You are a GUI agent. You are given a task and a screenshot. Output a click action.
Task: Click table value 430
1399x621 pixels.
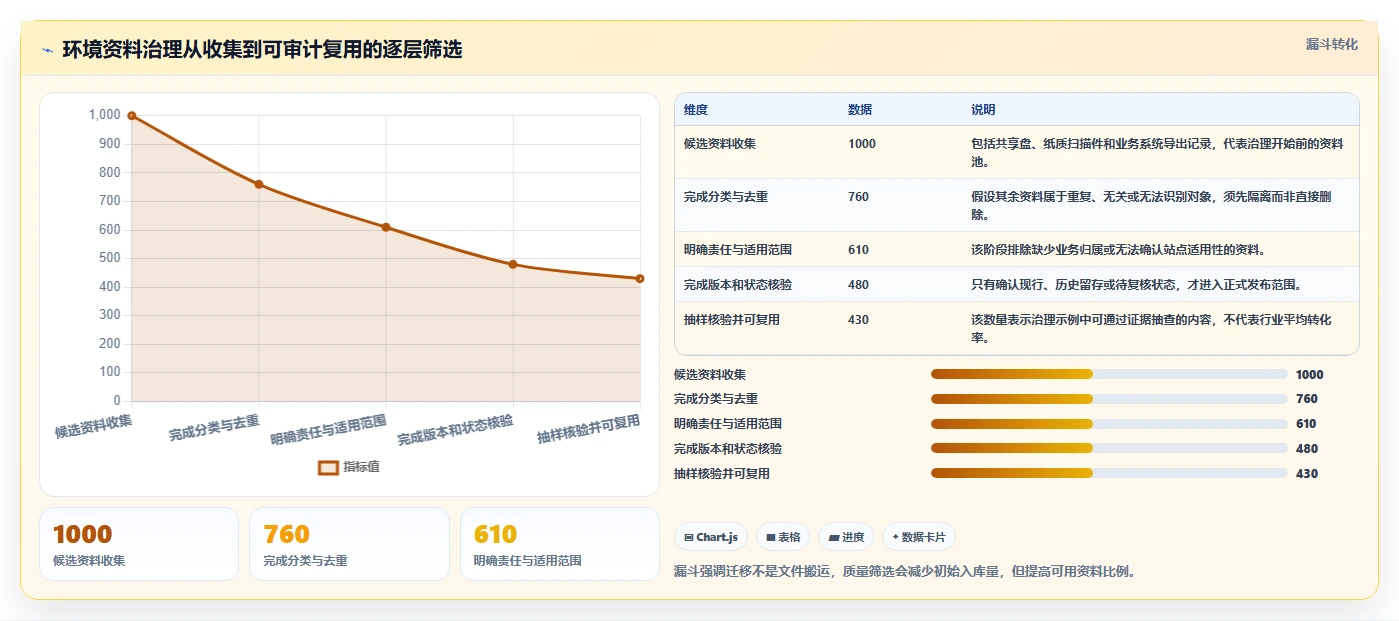click(858, 320)
